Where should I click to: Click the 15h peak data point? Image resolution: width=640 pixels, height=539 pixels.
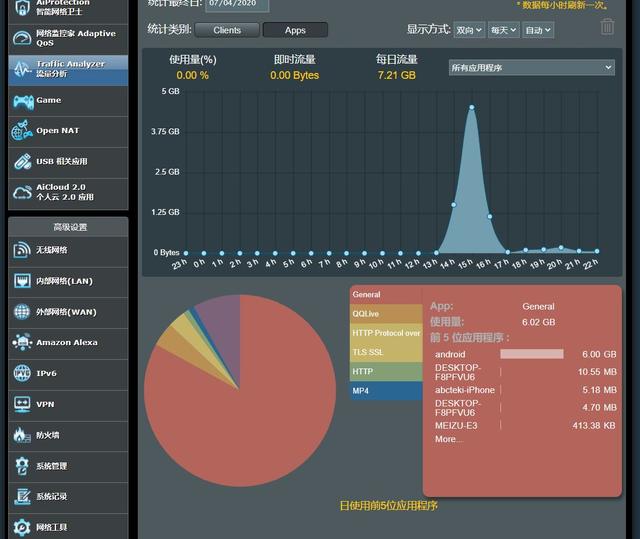(472, 107)
